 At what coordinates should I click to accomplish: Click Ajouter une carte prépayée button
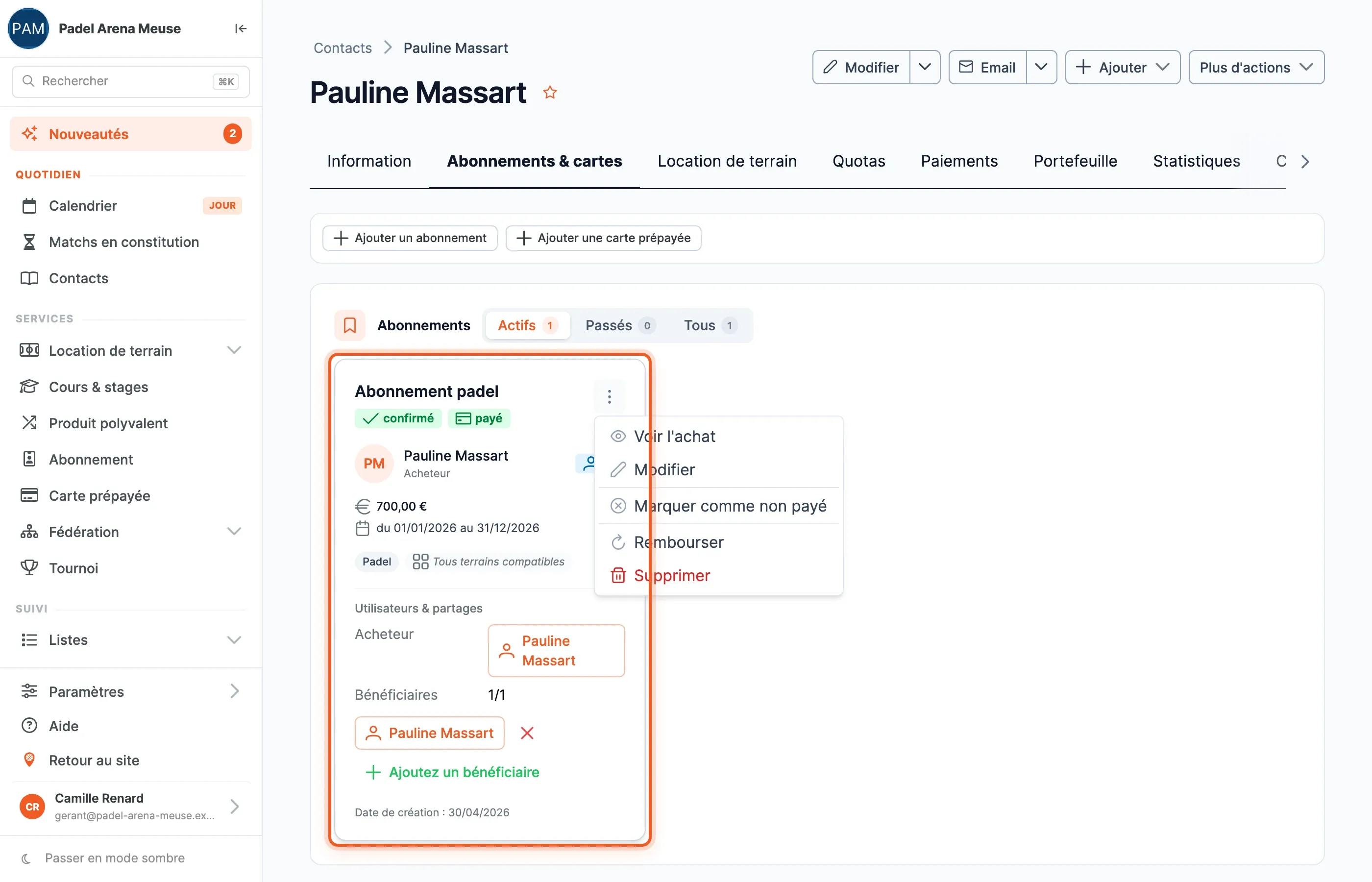[604, 238]
